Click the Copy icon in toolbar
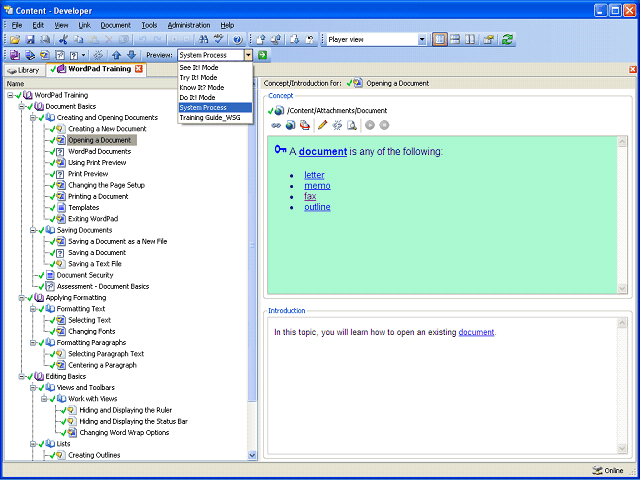Image resolution: width=640 pixels, height=480 pixels. click(78, 40)
